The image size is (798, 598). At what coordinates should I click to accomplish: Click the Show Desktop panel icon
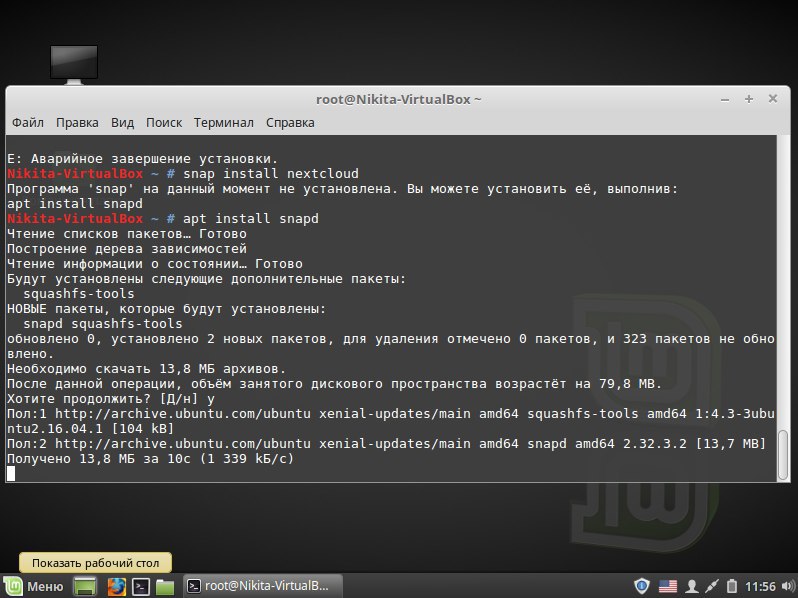point(85,587)
